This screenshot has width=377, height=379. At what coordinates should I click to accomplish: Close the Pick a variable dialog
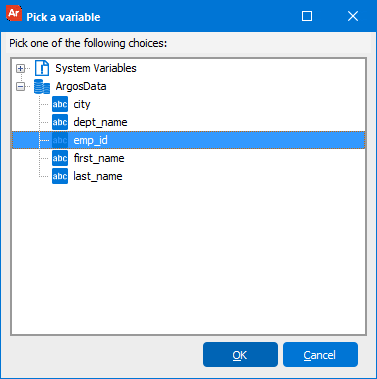point(353,16)
